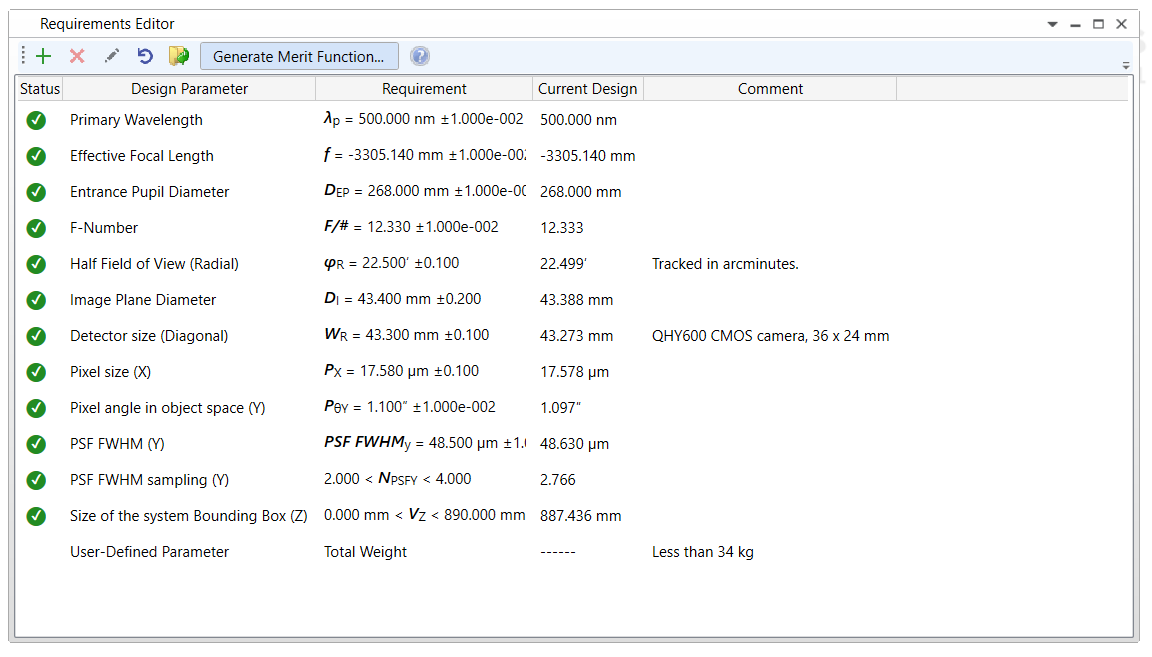Delete requirement using the red X icon
The image size is (1152, 657).
(x=77, y=56)
